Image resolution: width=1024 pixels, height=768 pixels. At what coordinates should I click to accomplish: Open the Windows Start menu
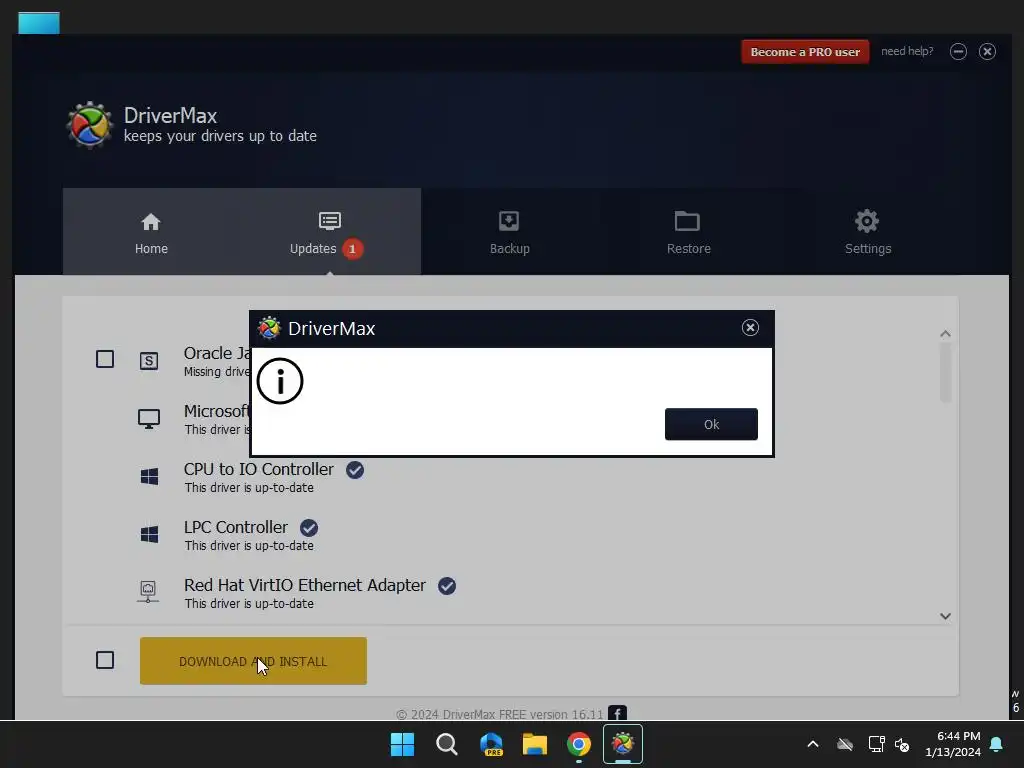click(x=402, y=744)
